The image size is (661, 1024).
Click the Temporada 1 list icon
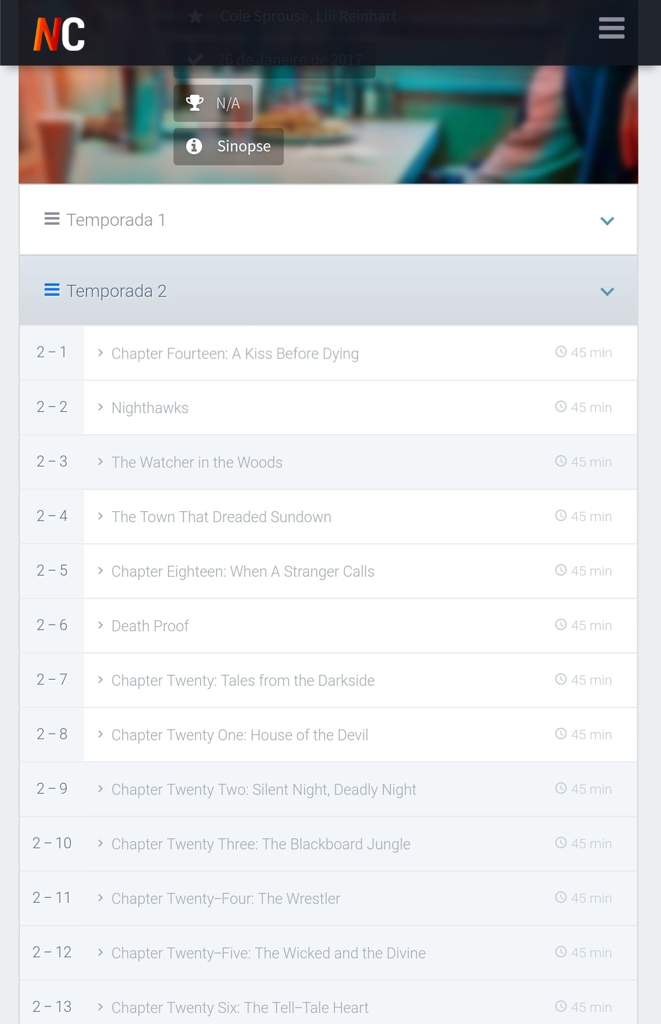tap(52, 219)
